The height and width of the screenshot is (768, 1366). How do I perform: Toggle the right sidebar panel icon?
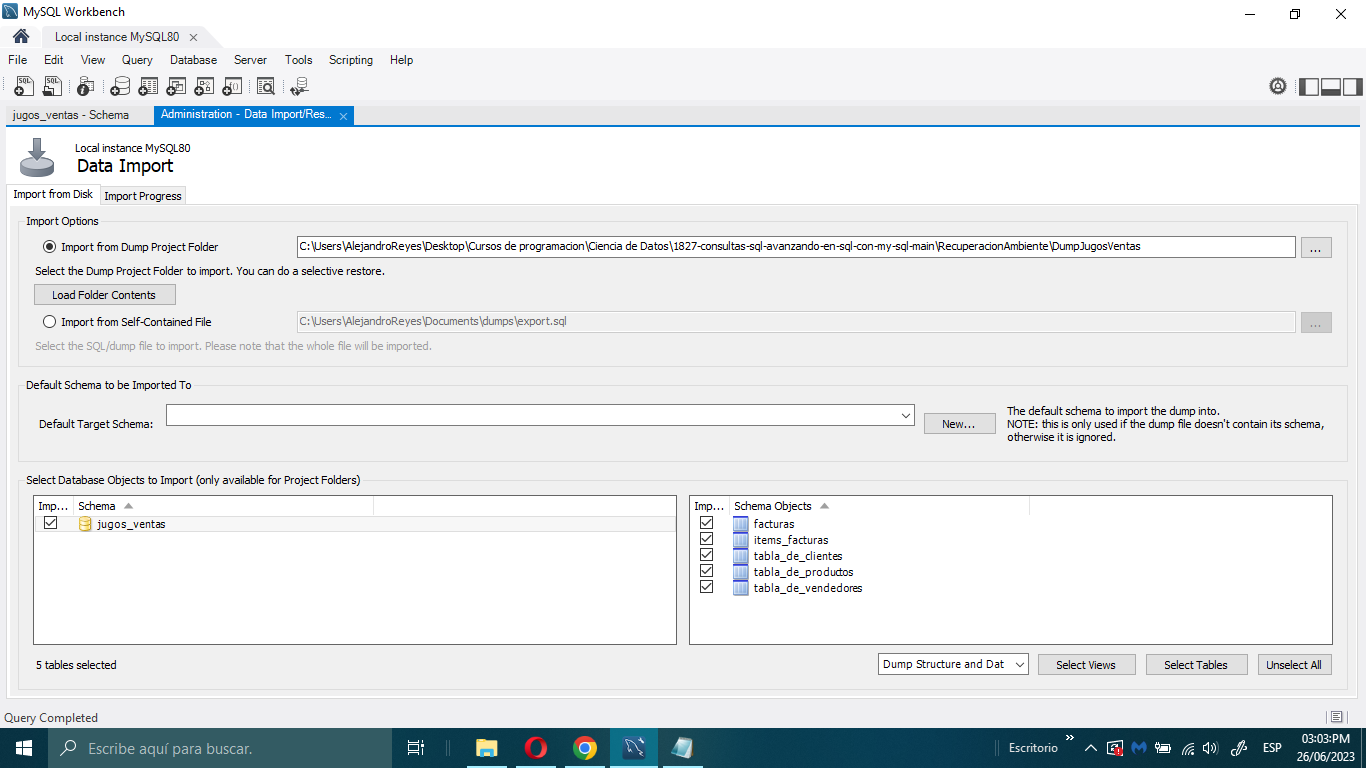click(x=1353, y=86)
